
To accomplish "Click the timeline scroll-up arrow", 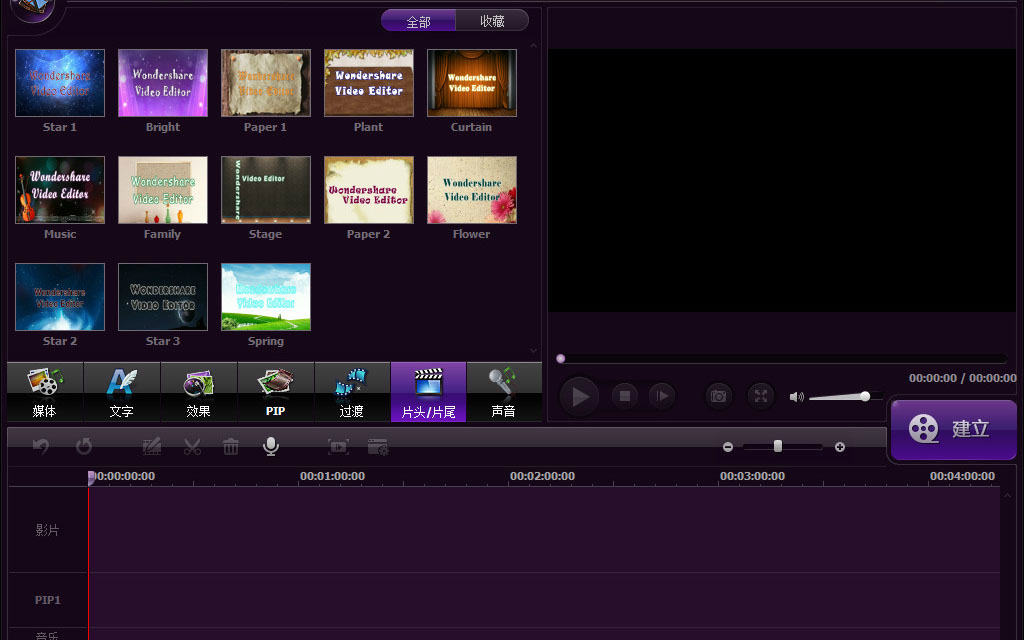I will tap(1008, 496).
